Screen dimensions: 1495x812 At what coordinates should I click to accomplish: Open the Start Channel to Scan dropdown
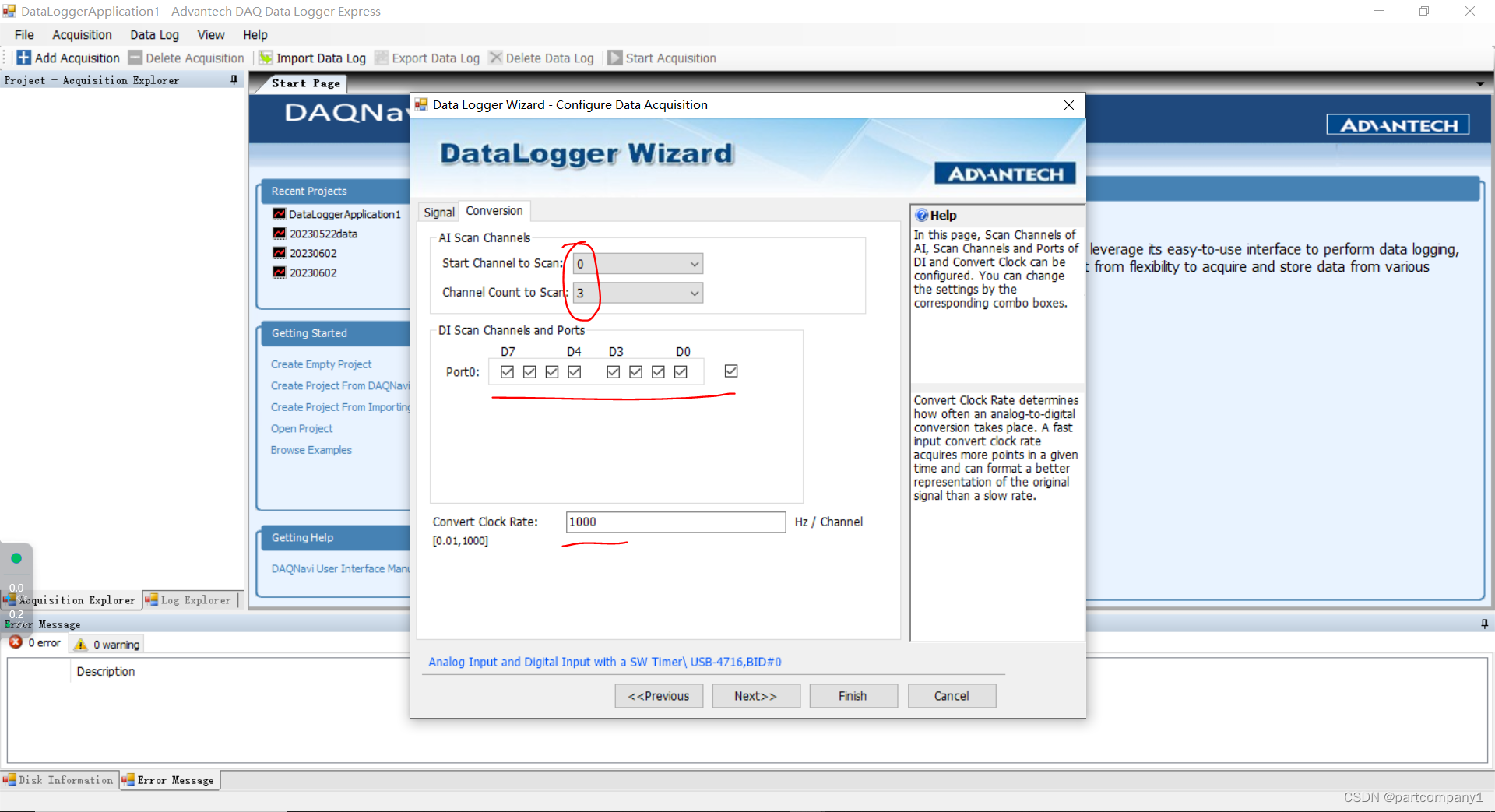638,264
